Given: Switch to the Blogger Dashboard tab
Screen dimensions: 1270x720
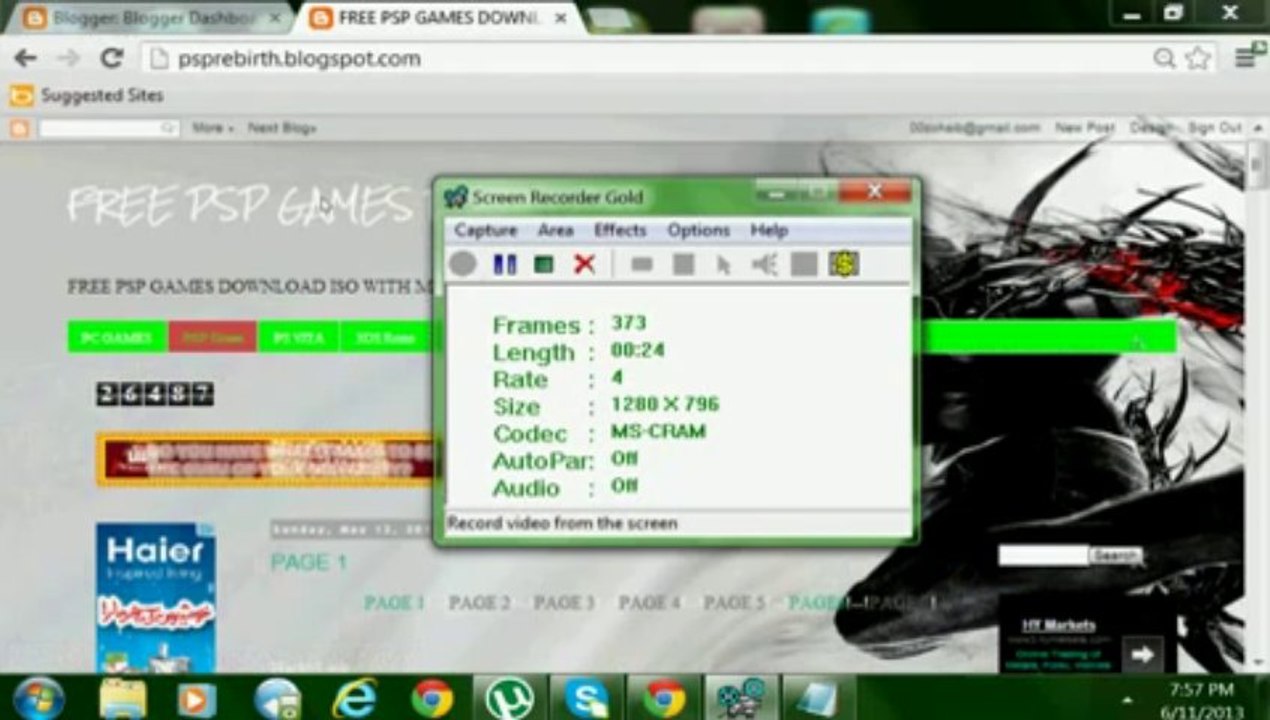Looking at the screenshot, I should pos(150,17).
